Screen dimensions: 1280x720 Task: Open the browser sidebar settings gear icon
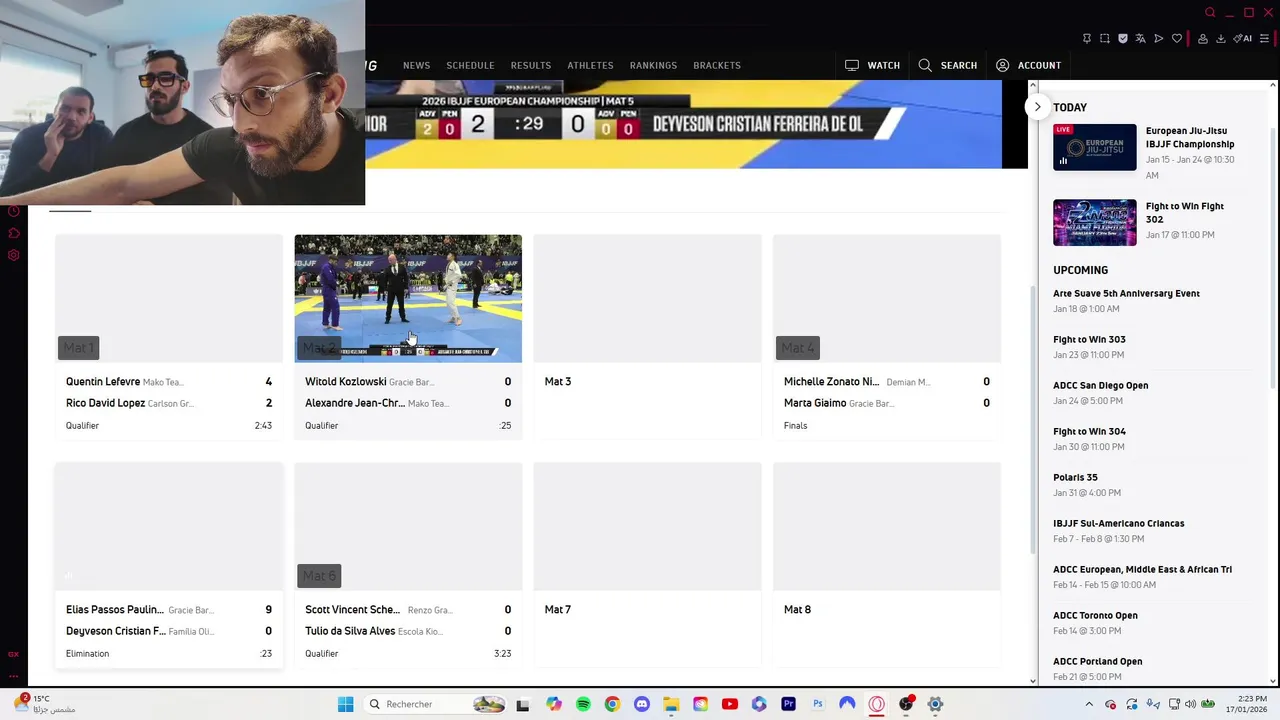pos(14,255)
